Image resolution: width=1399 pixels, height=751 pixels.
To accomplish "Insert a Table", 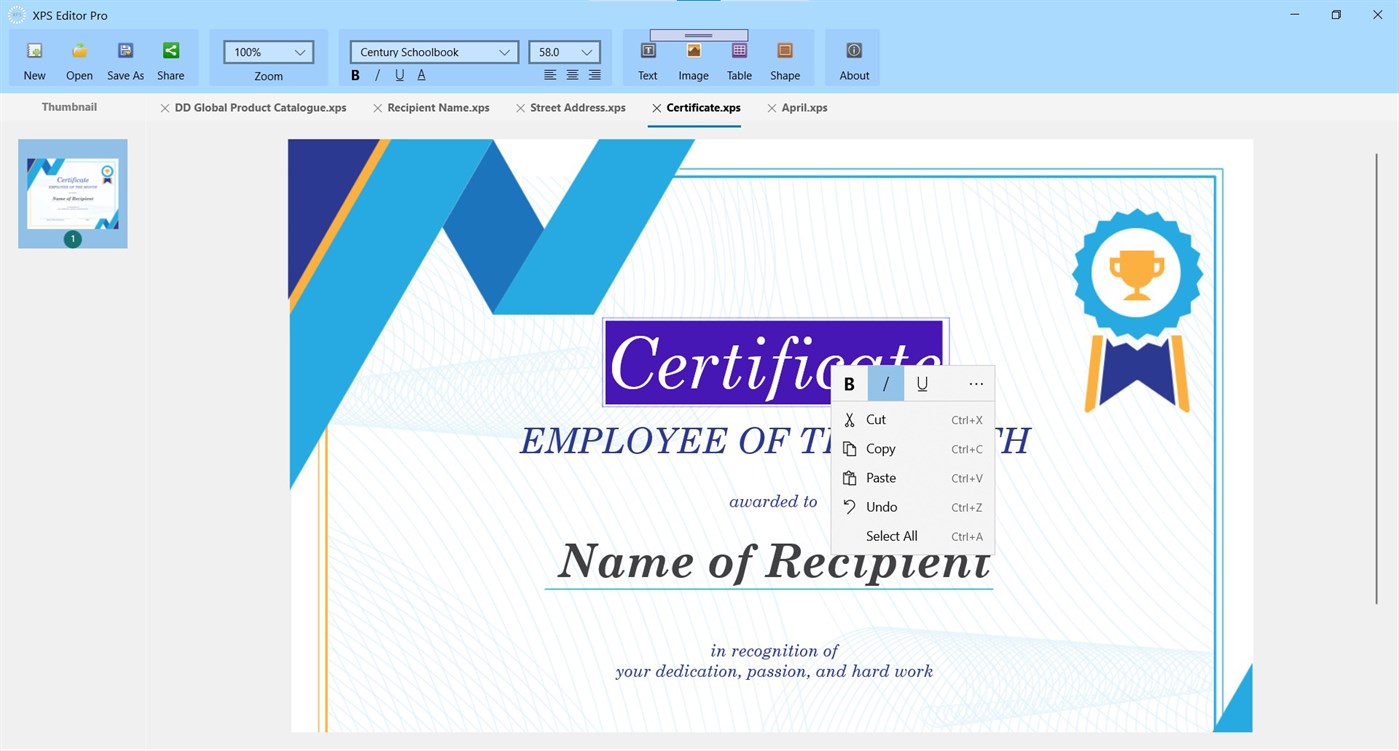I will pos(738,58).
